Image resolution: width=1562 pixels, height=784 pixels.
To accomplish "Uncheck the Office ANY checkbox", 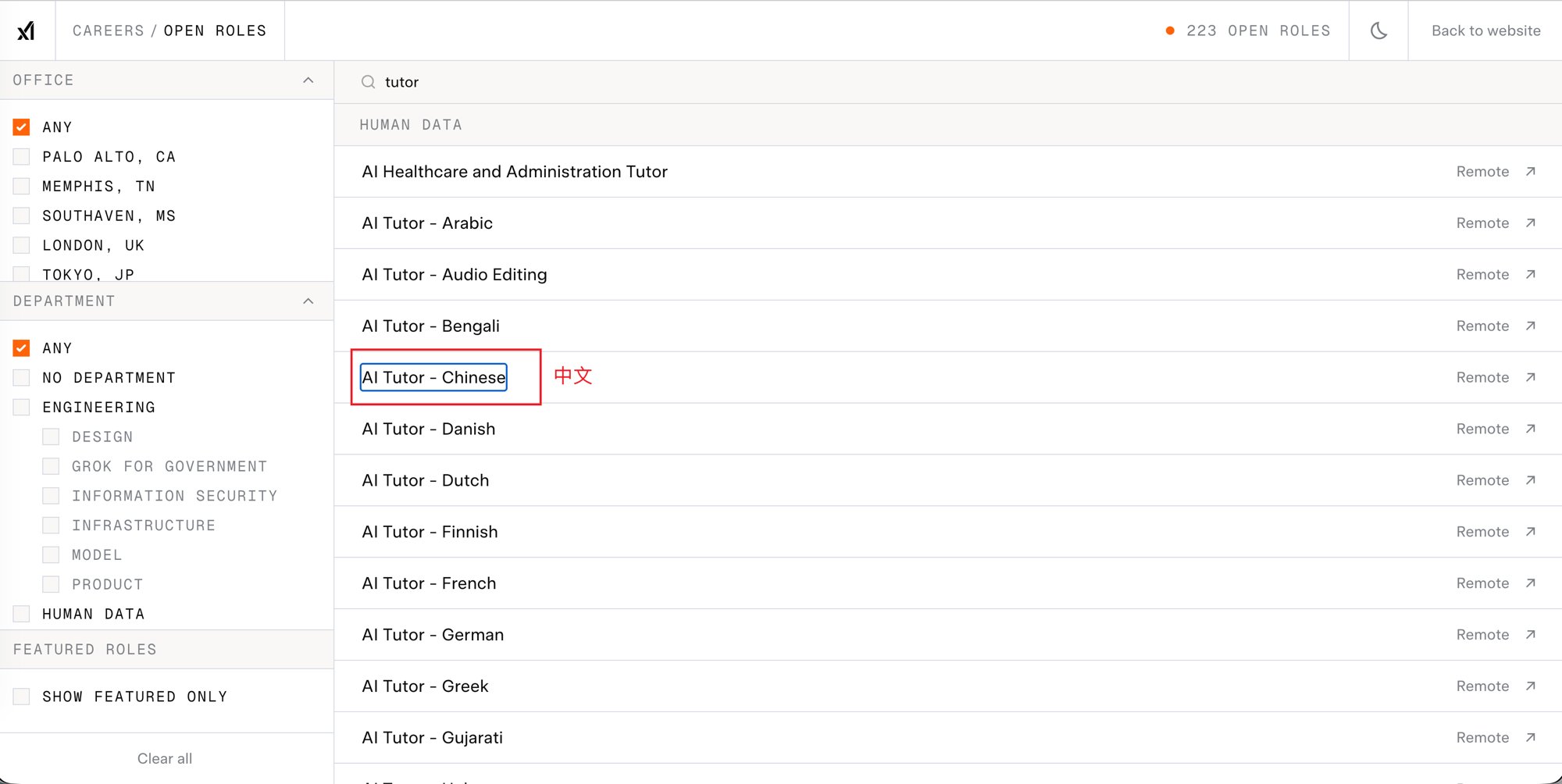I will click(22, 127).
